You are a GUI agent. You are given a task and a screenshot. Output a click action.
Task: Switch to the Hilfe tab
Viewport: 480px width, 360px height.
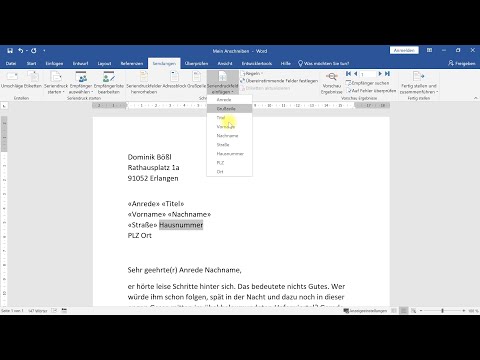pyautogui.click(x=286, y=63)
